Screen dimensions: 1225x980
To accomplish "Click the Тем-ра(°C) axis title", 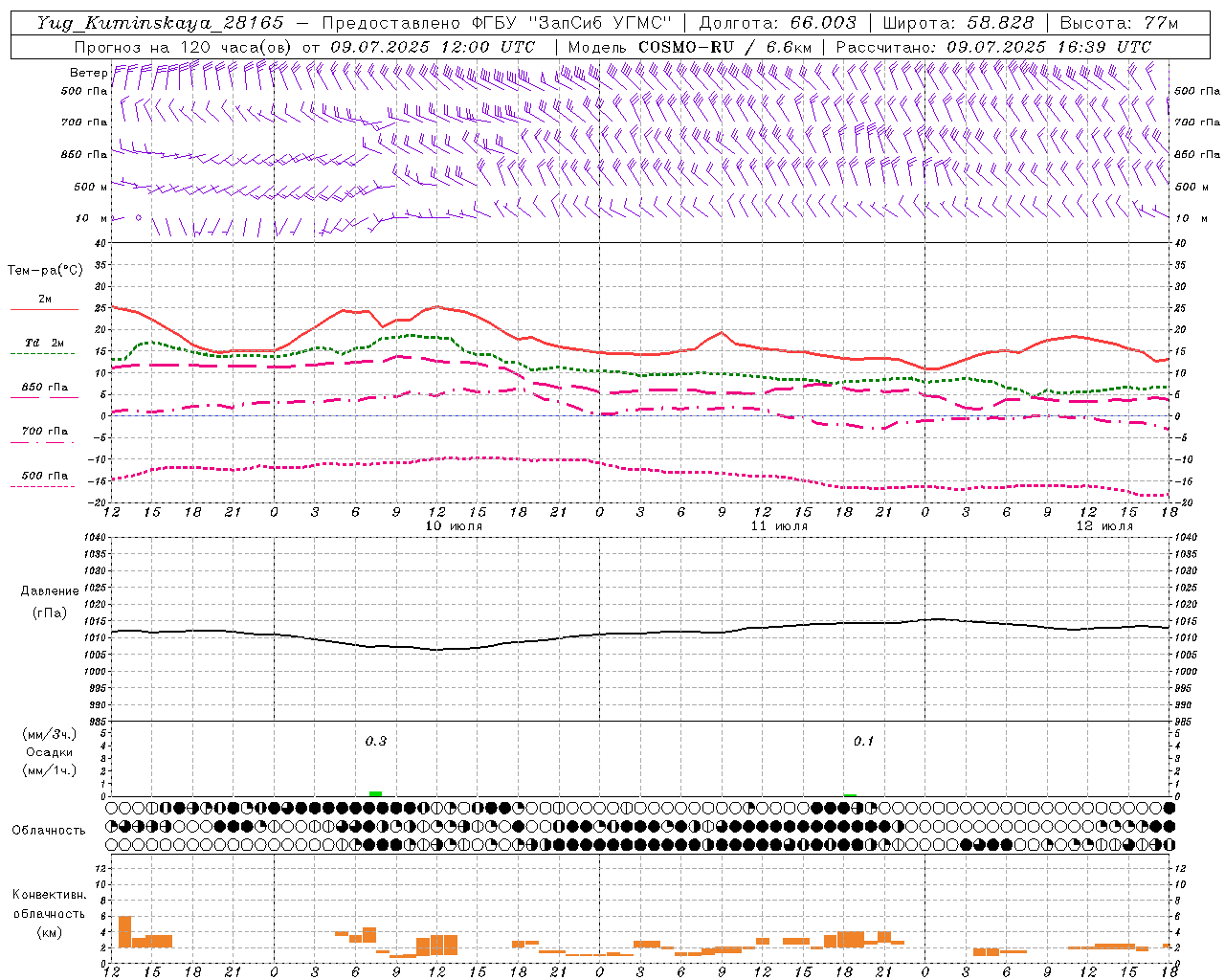I will click(45, 271).
